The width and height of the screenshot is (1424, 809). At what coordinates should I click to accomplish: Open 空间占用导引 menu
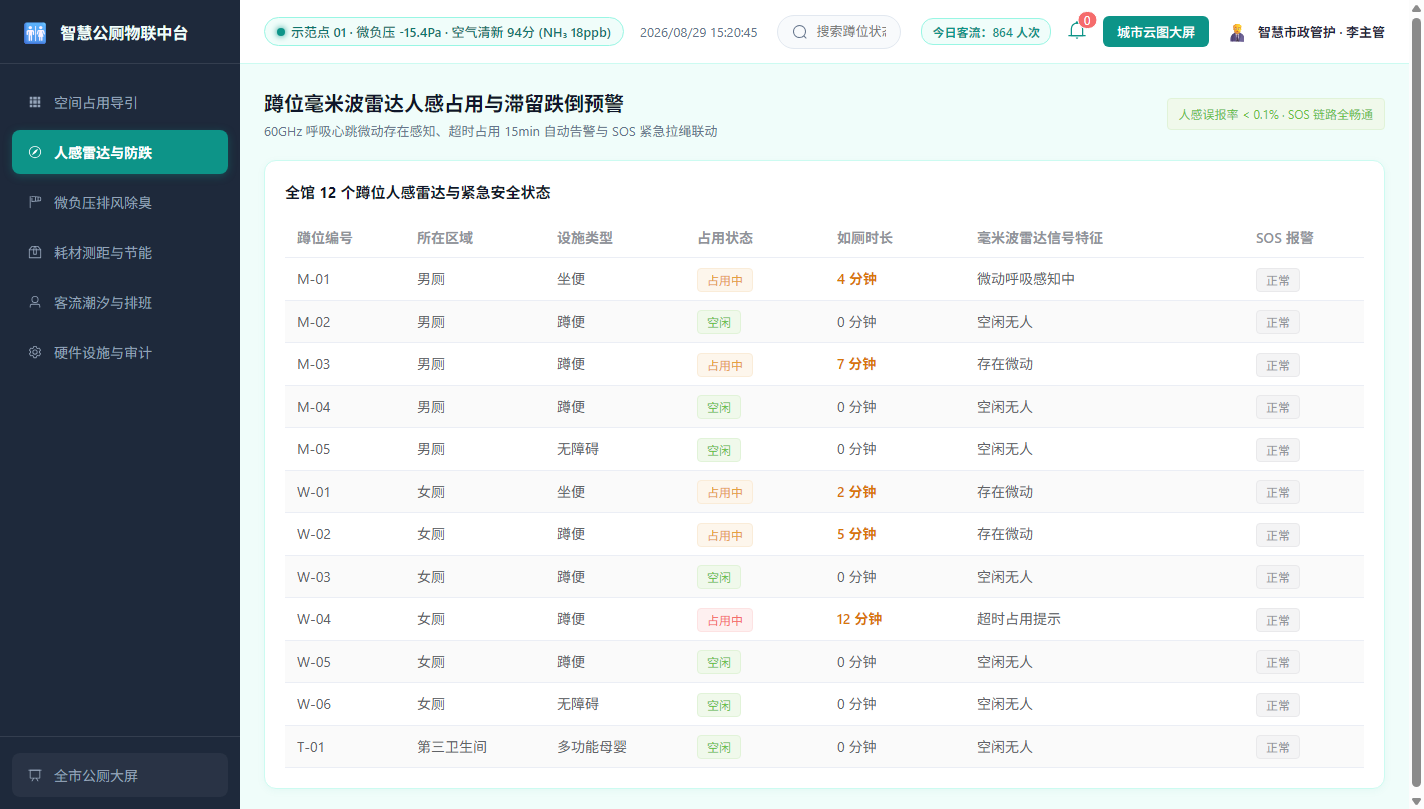tap(120, 102)
